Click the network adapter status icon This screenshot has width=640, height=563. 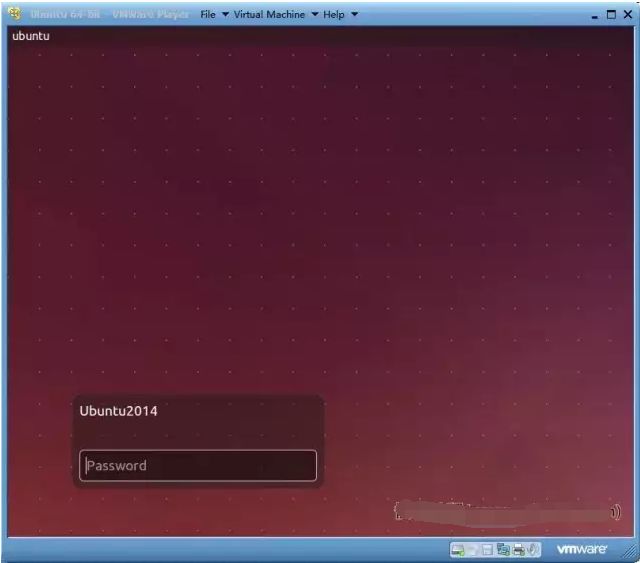point(503,550)
